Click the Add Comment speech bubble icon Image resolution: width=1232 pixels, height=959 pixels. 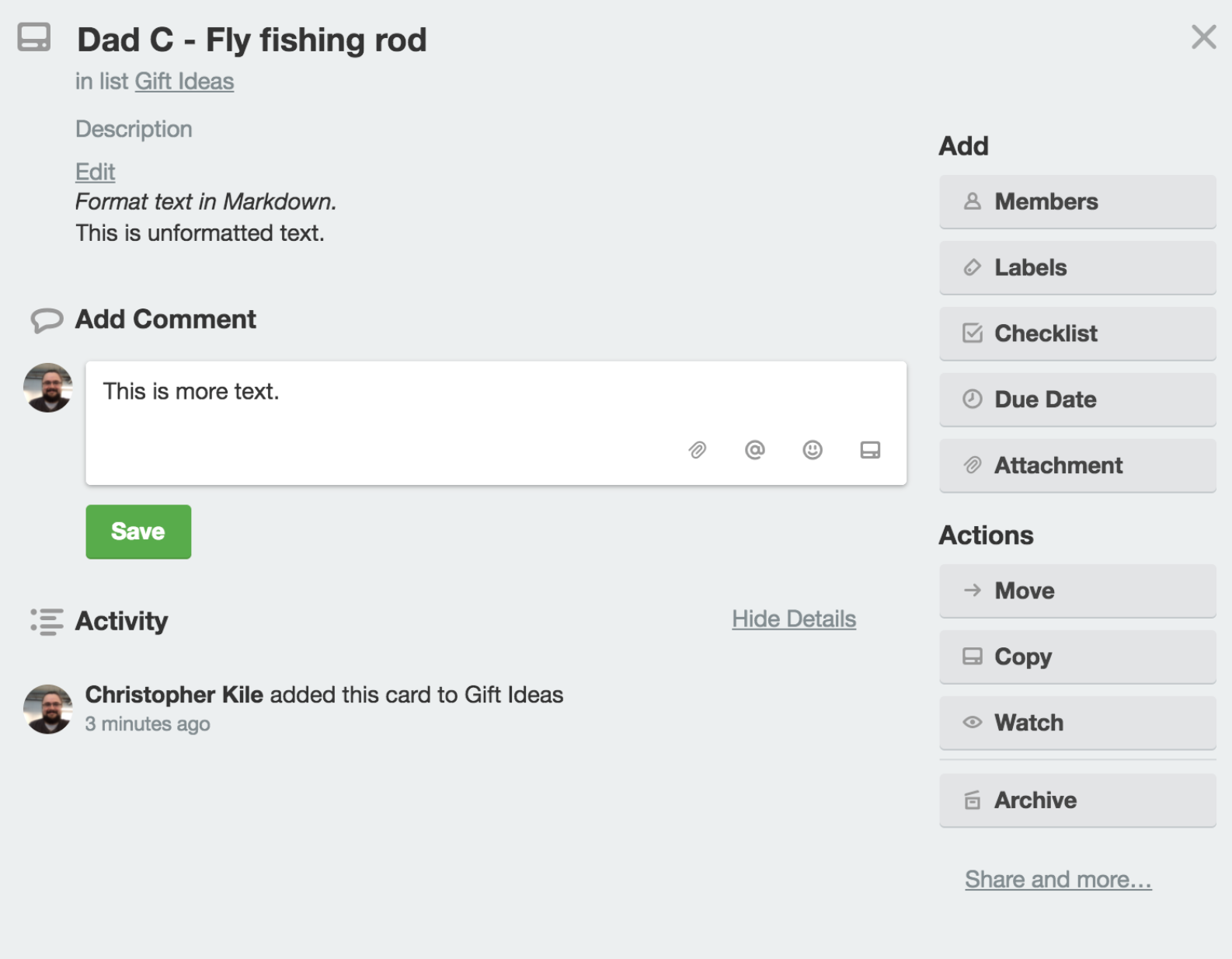(47, 320)
